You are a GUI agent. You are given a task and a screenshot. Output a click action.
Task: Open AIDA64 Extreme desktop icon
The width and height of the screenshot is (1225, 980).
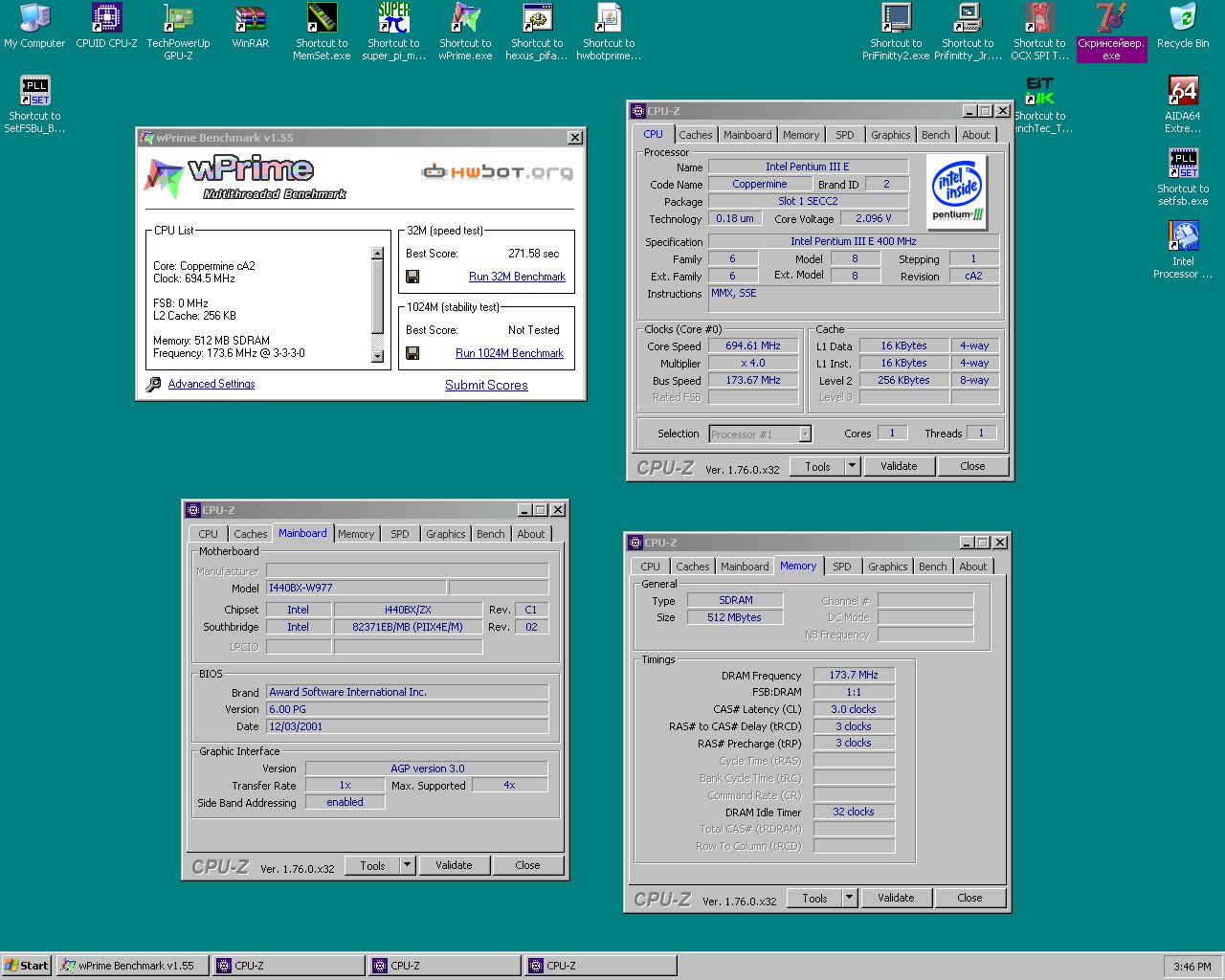(1183, 105)
